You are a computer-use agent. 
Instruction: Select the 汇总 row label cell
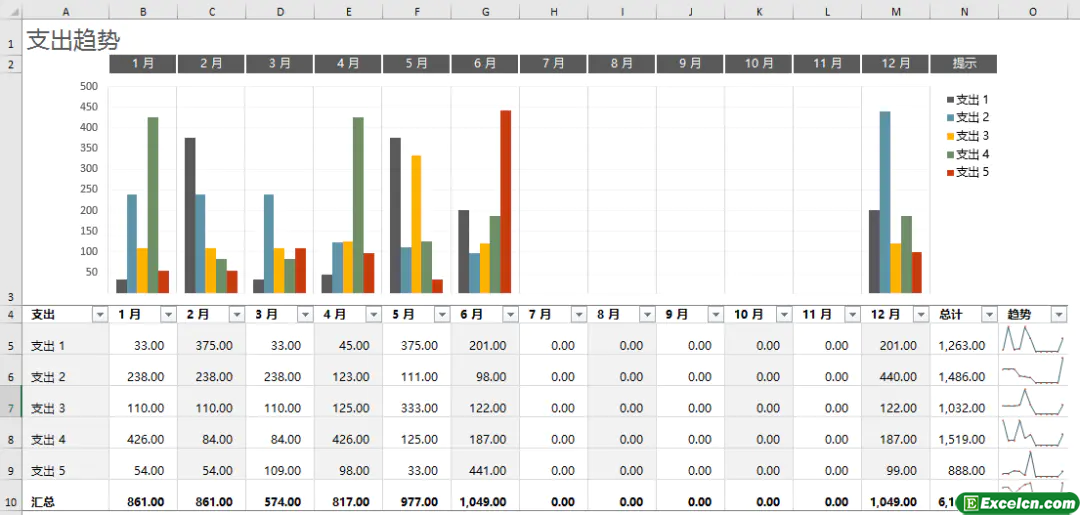[65, 496]
